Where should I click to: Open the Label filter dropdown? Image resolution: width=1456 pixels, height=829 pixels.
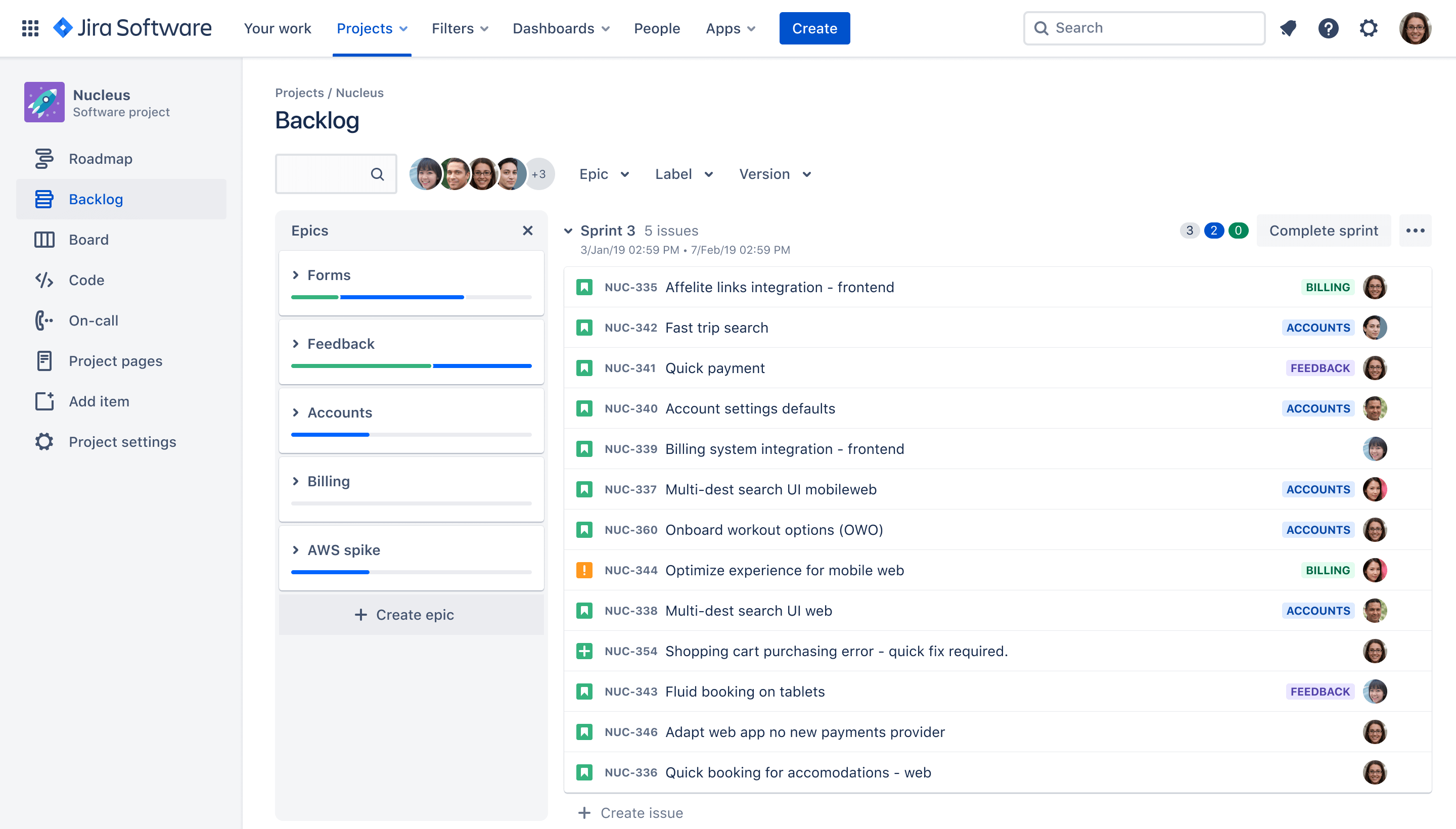(x=683, y=174)
